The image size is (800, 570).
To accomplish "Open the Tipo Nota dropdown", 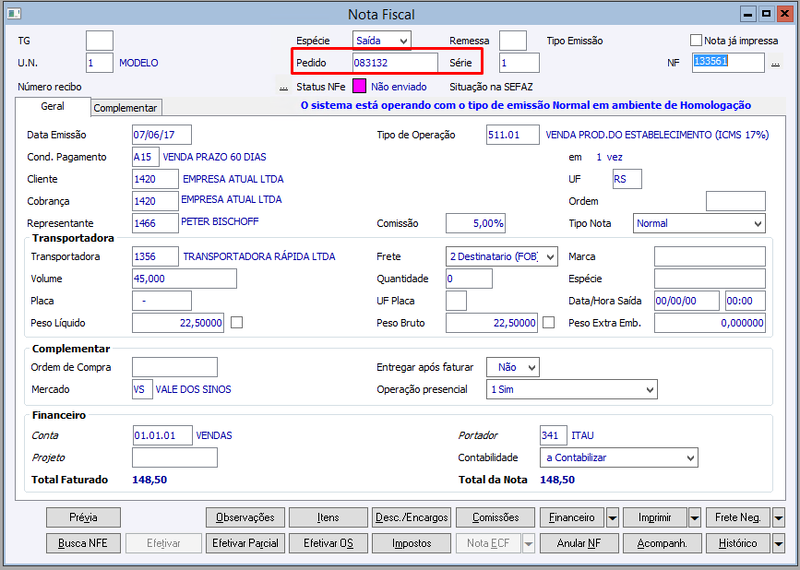I will click(699, 224).
